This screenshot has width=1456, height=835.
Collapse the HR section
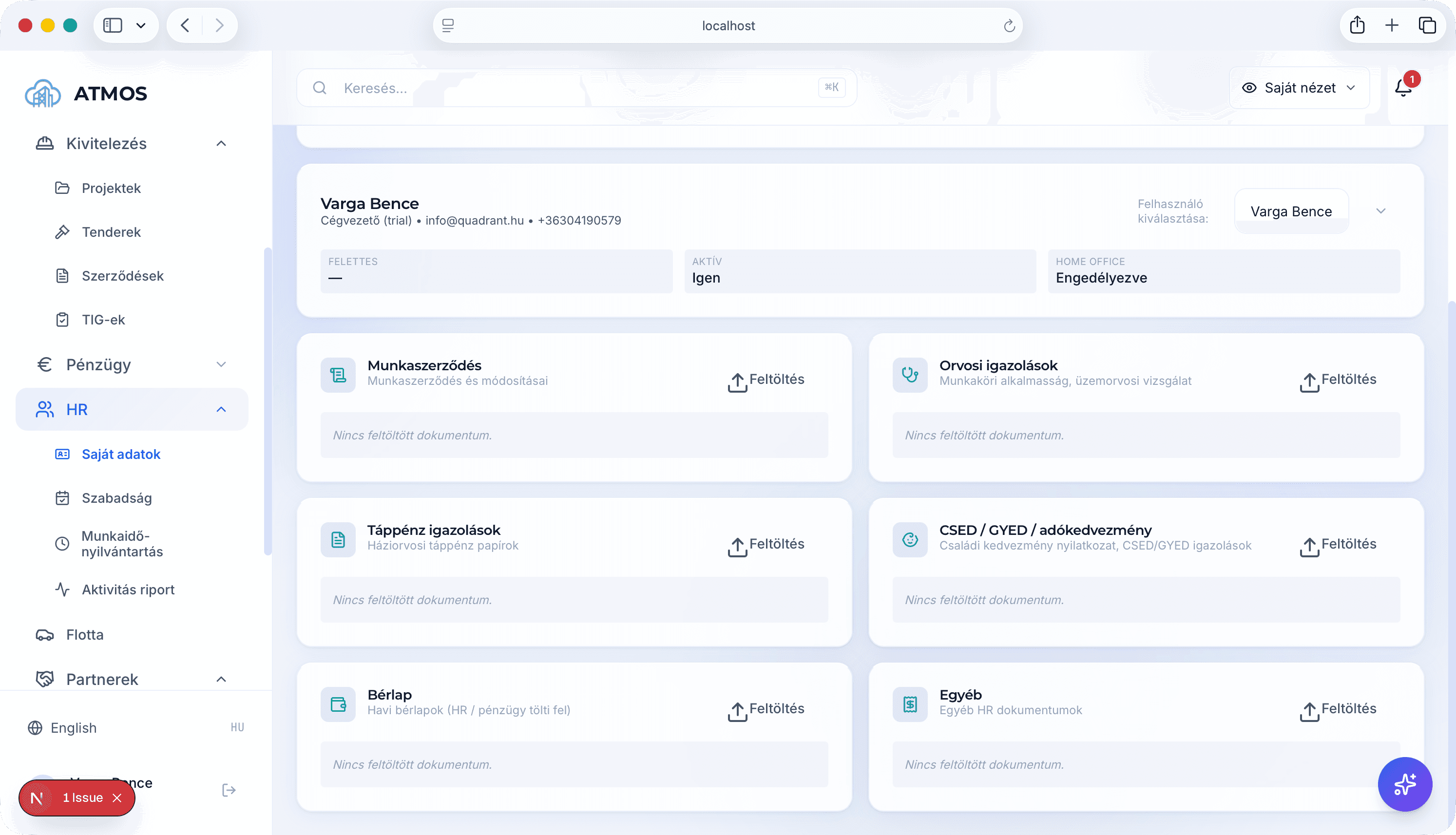[x=221, y=410]
